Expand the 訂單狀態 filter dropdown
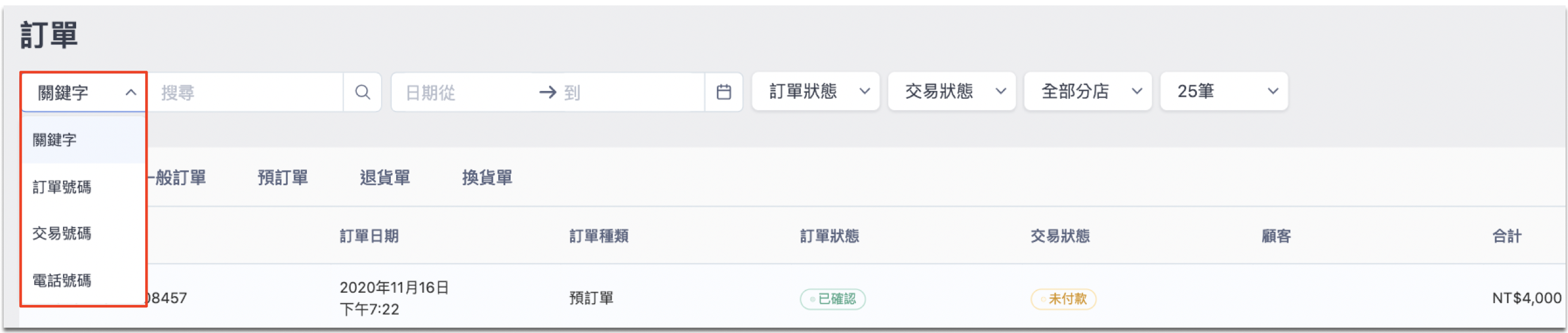The height and width of the screenshot is (333, 1568). (x=815, y=91)
